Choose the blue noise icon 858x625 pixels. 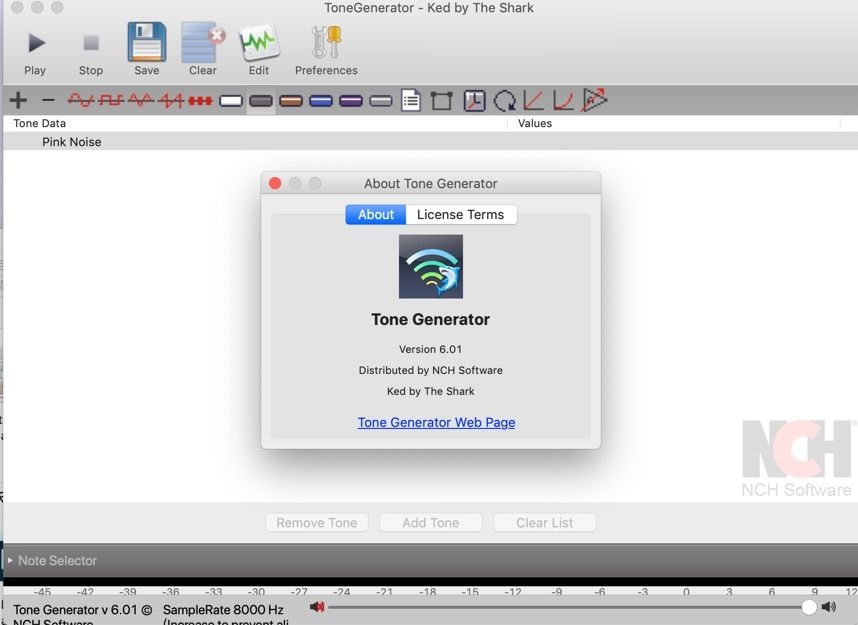(x=321, y=101)
